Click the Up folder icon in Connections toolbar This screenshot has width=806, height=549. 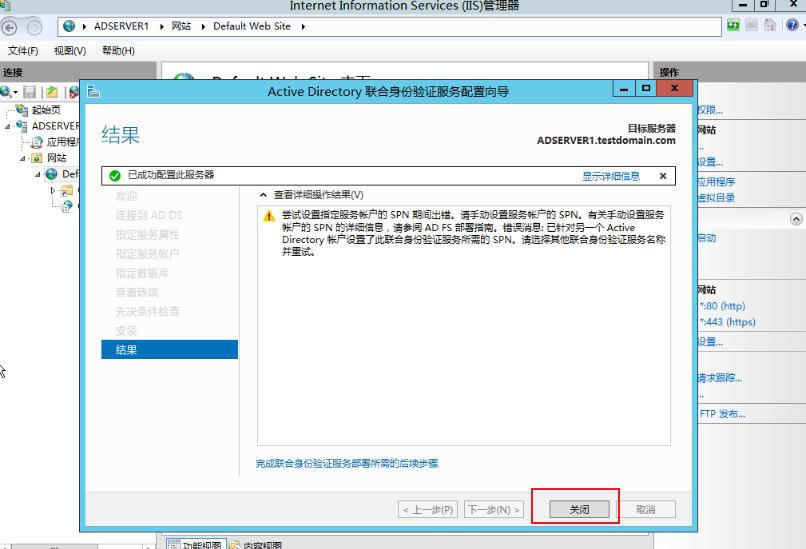coord(52,92)
